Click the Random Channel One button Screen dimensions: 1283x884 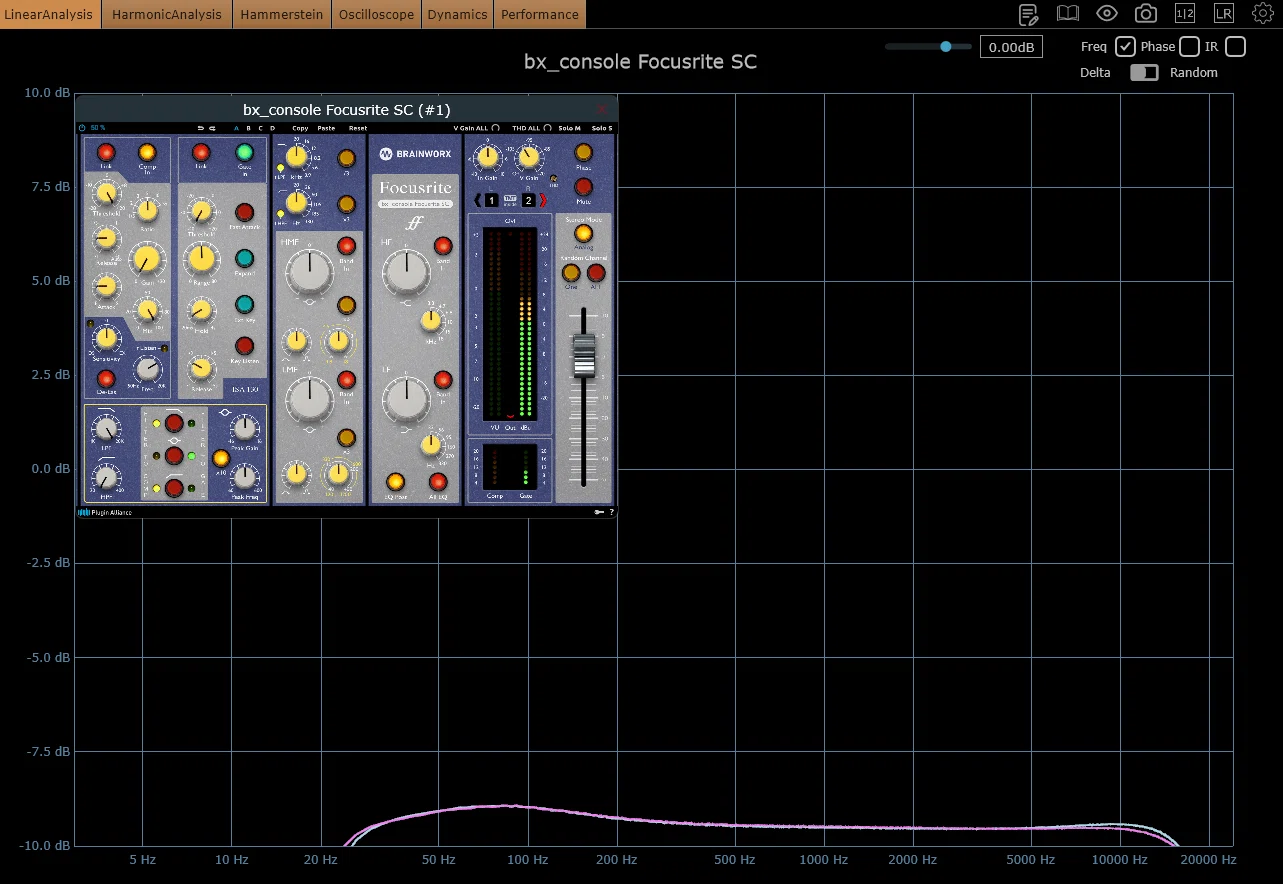point(571,272)
